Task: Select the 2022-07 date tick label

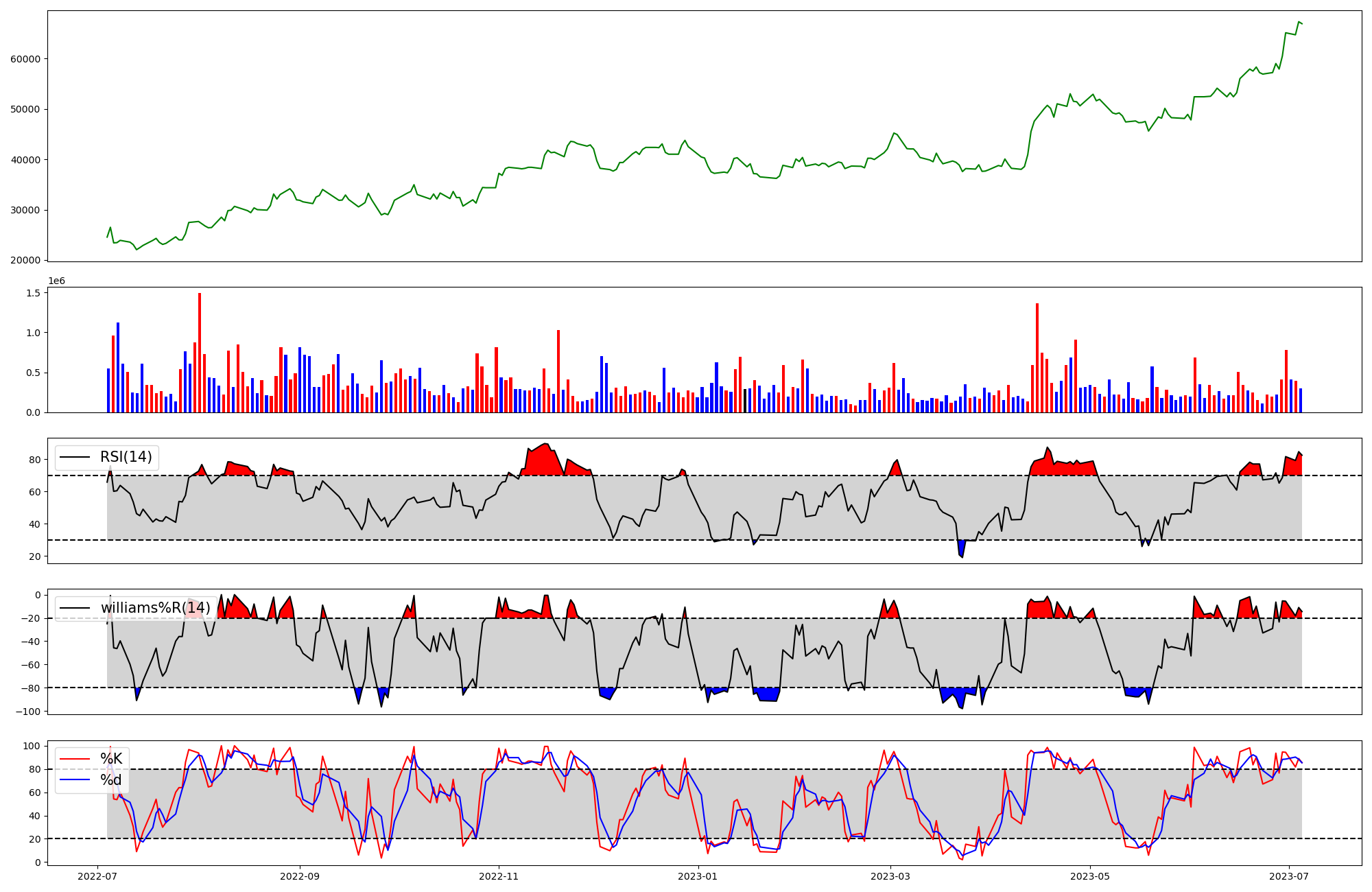Action: 97,876
